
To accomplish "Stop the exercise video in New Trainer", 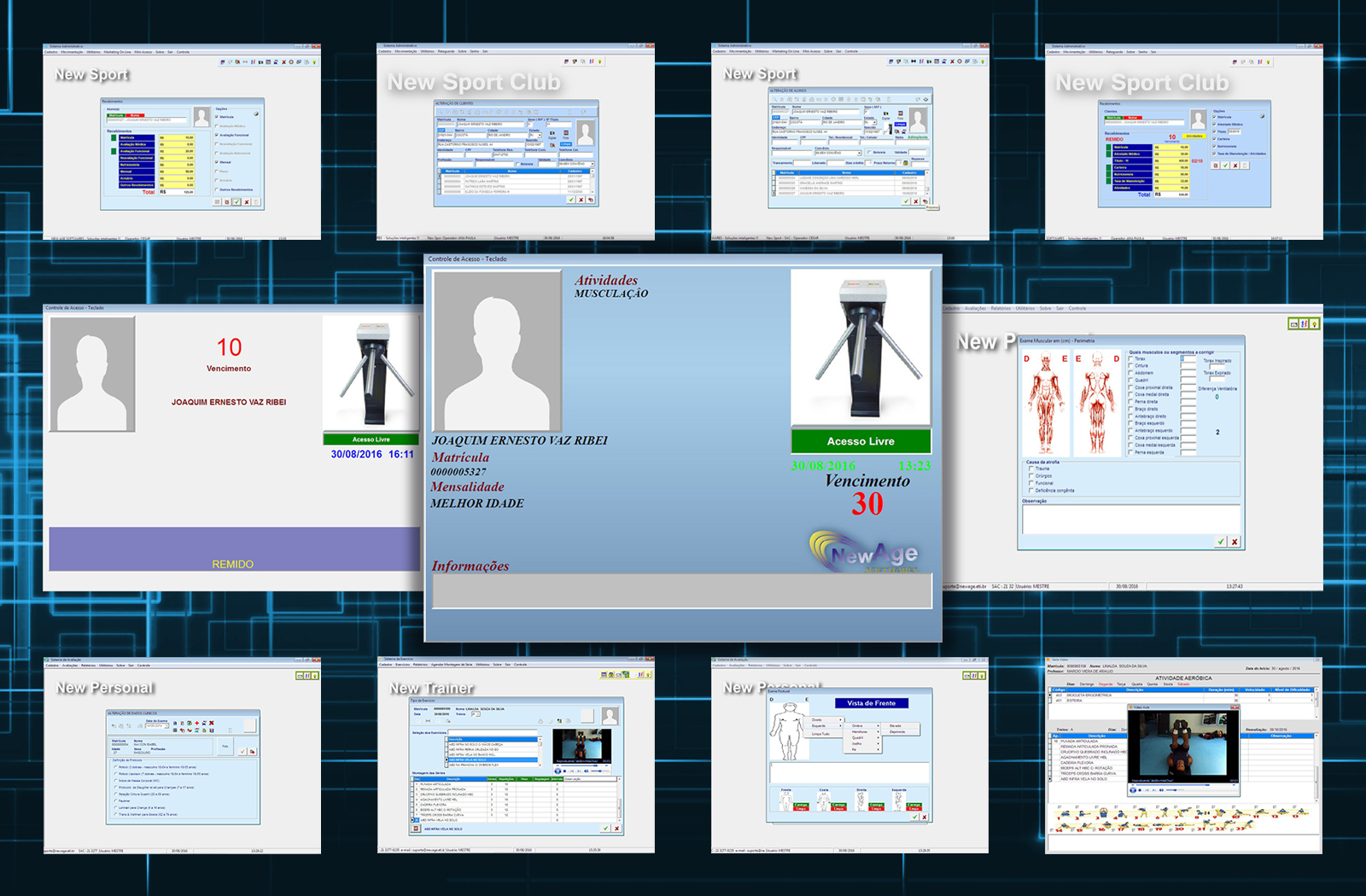I will [x=564, y=771].
